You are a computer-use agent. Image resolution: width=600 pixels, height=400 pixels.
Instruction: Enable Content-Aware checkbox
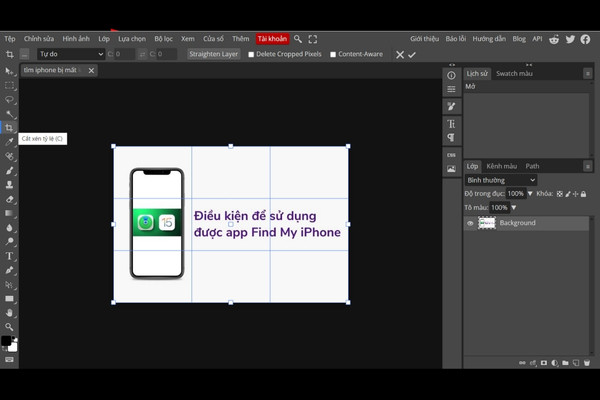333,54
